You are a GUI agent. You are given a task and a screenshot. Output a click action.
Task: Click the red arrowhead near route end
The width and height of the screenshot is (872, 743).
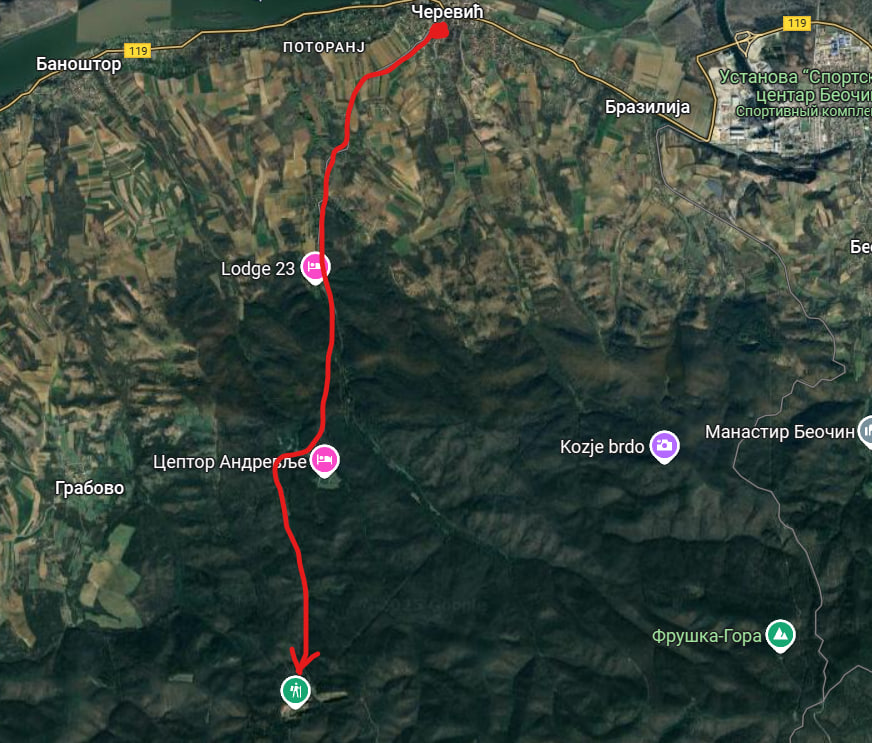(x=304, y=661)
